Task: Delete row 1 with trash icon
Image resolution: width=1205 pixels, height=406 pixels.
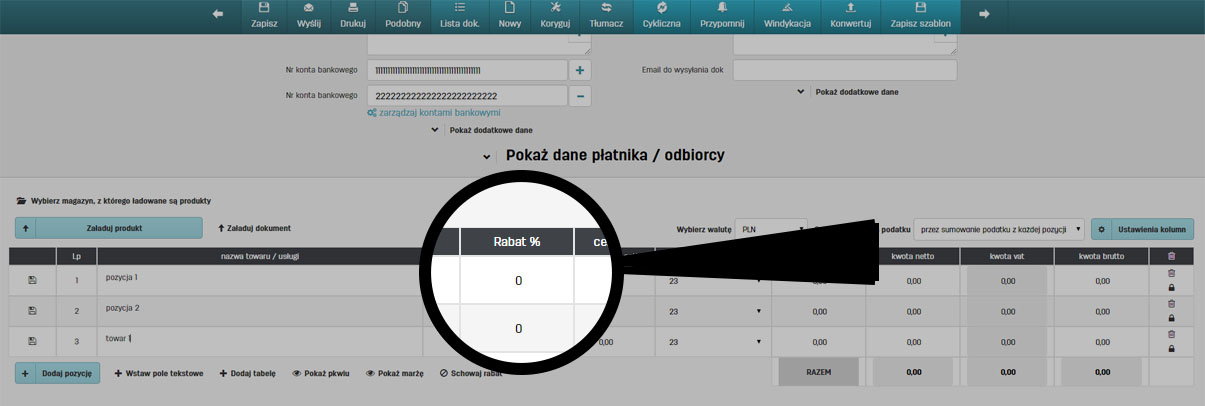Action: (1171, 273)
